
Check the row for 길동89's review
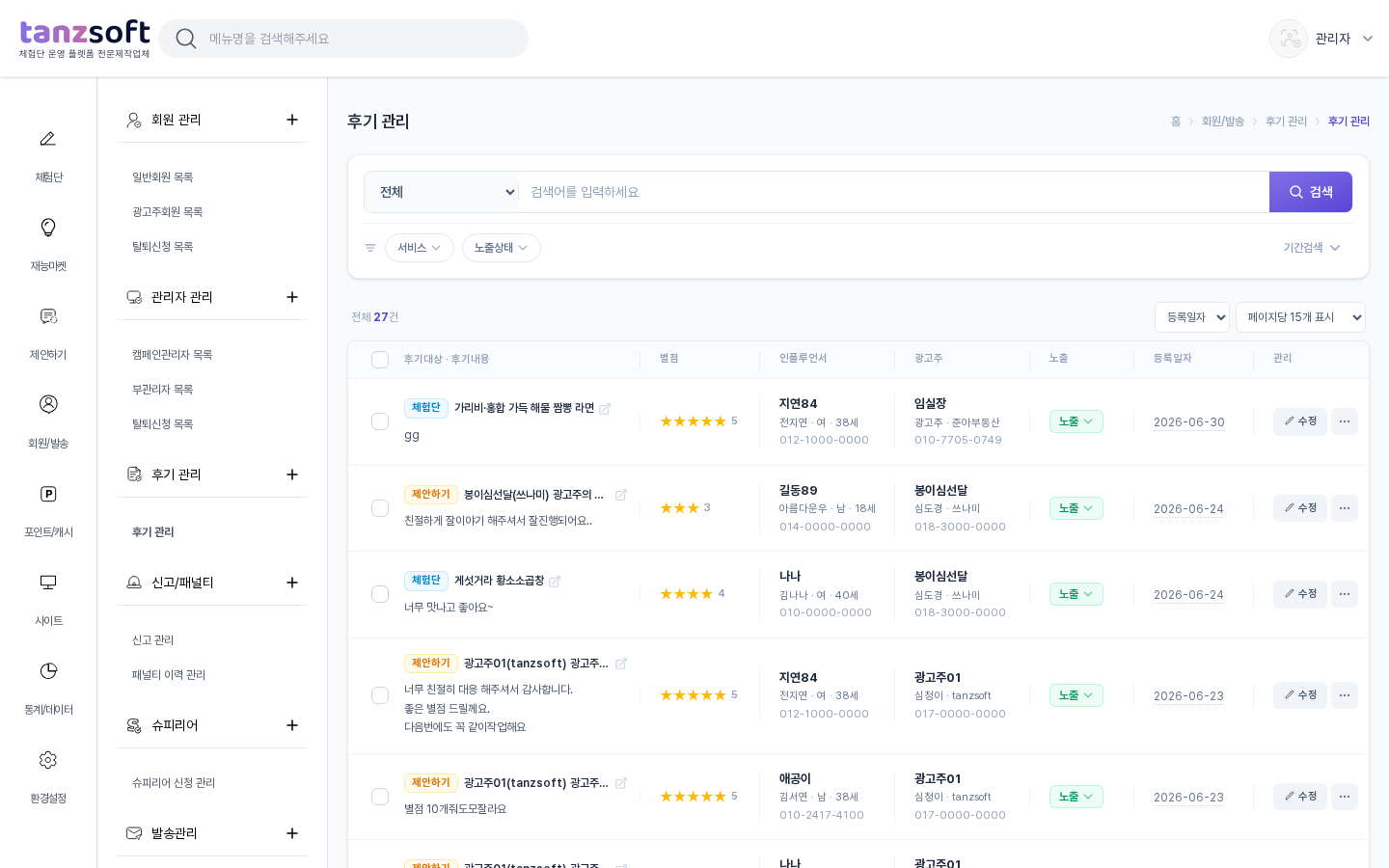[380, 508]
